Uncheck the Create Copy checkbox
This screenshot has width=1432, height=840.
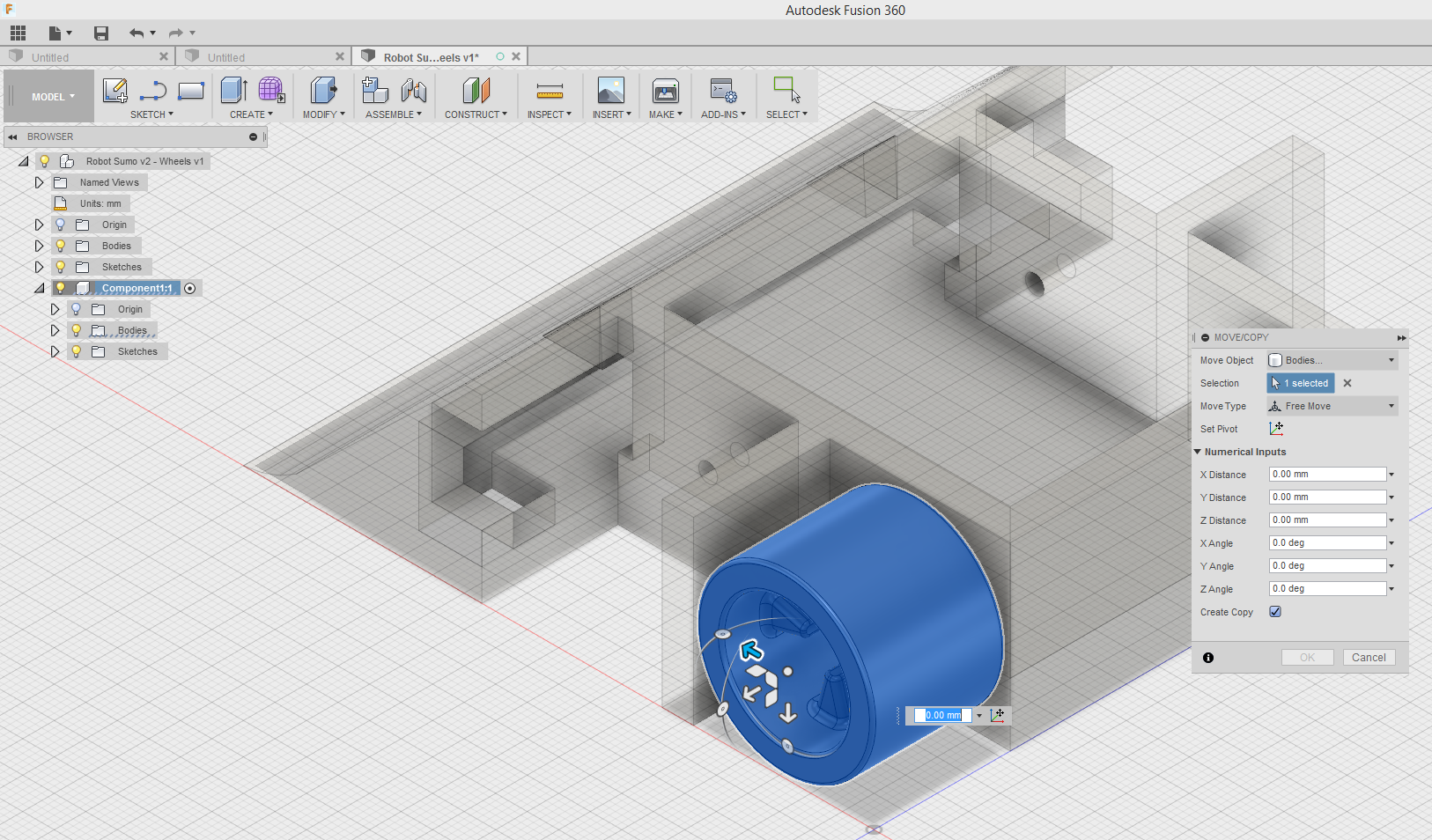coord(1274,611)
